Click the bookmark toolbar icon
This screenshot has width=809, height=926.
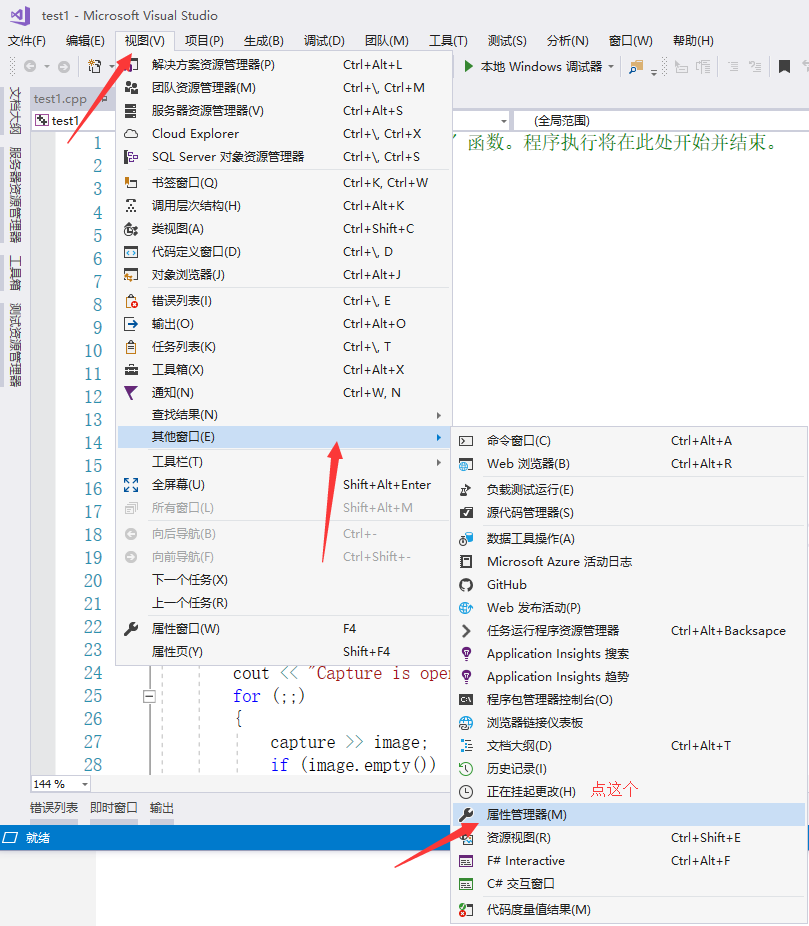(784, 67)
